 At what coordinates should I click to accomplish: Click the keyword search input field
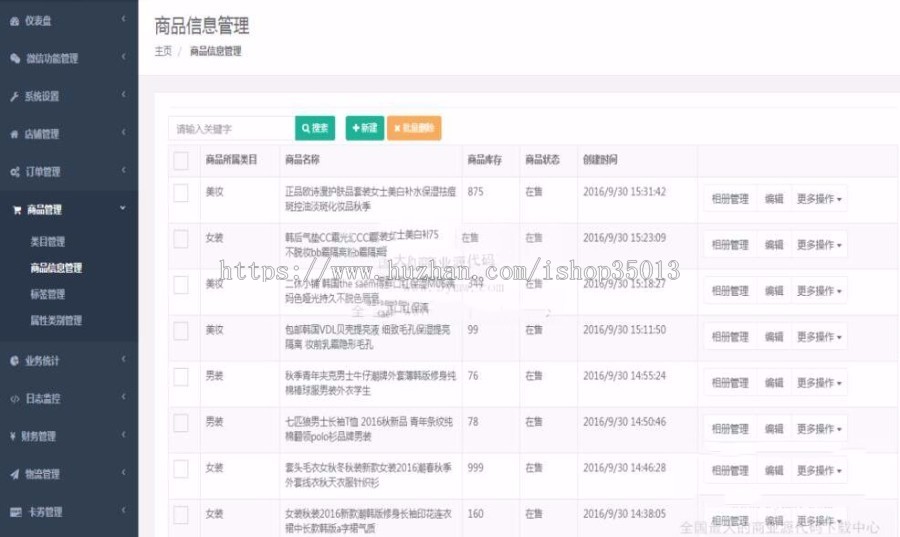click(232, 129)
